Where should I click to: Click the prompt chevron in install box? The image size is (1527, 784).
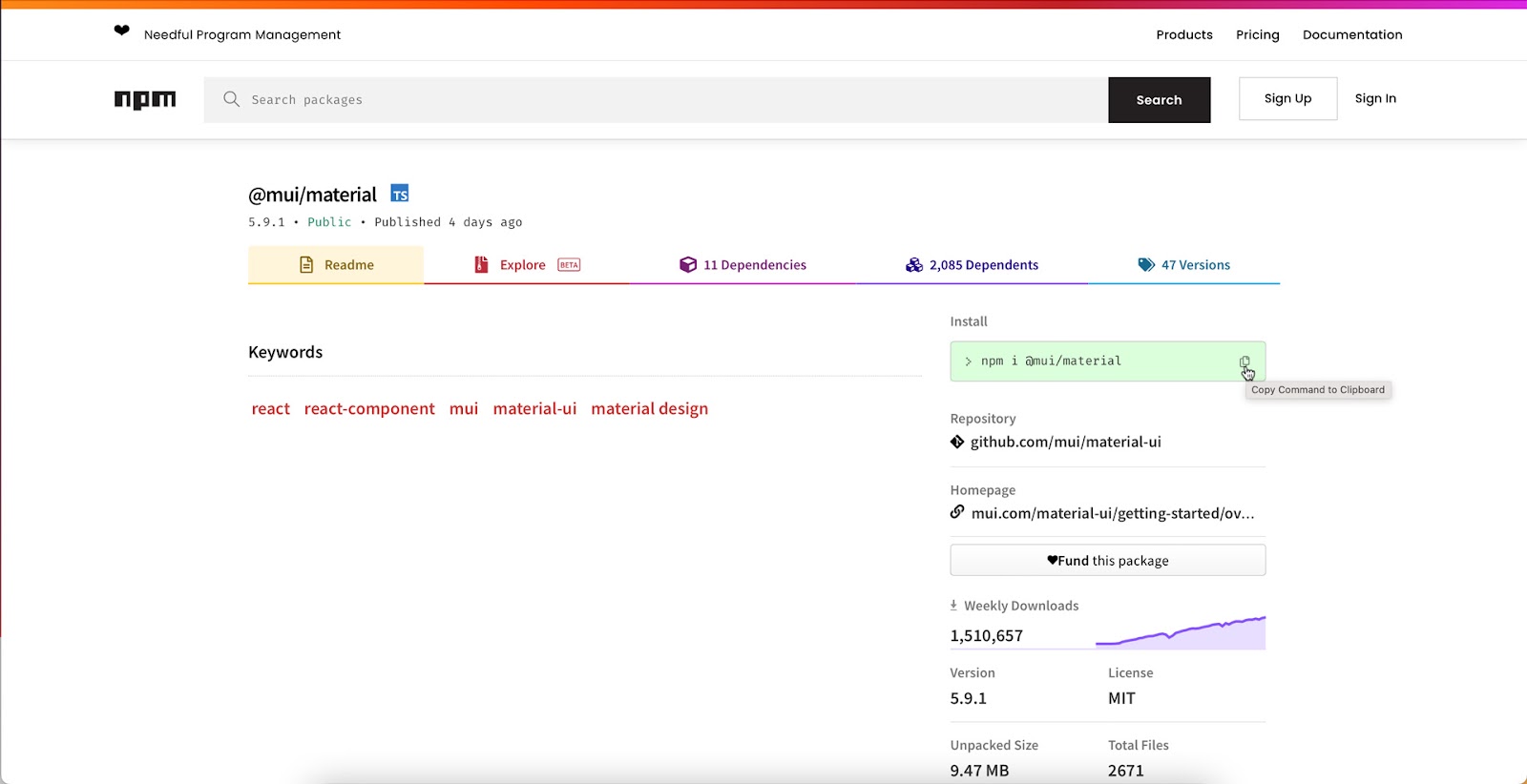968,361
